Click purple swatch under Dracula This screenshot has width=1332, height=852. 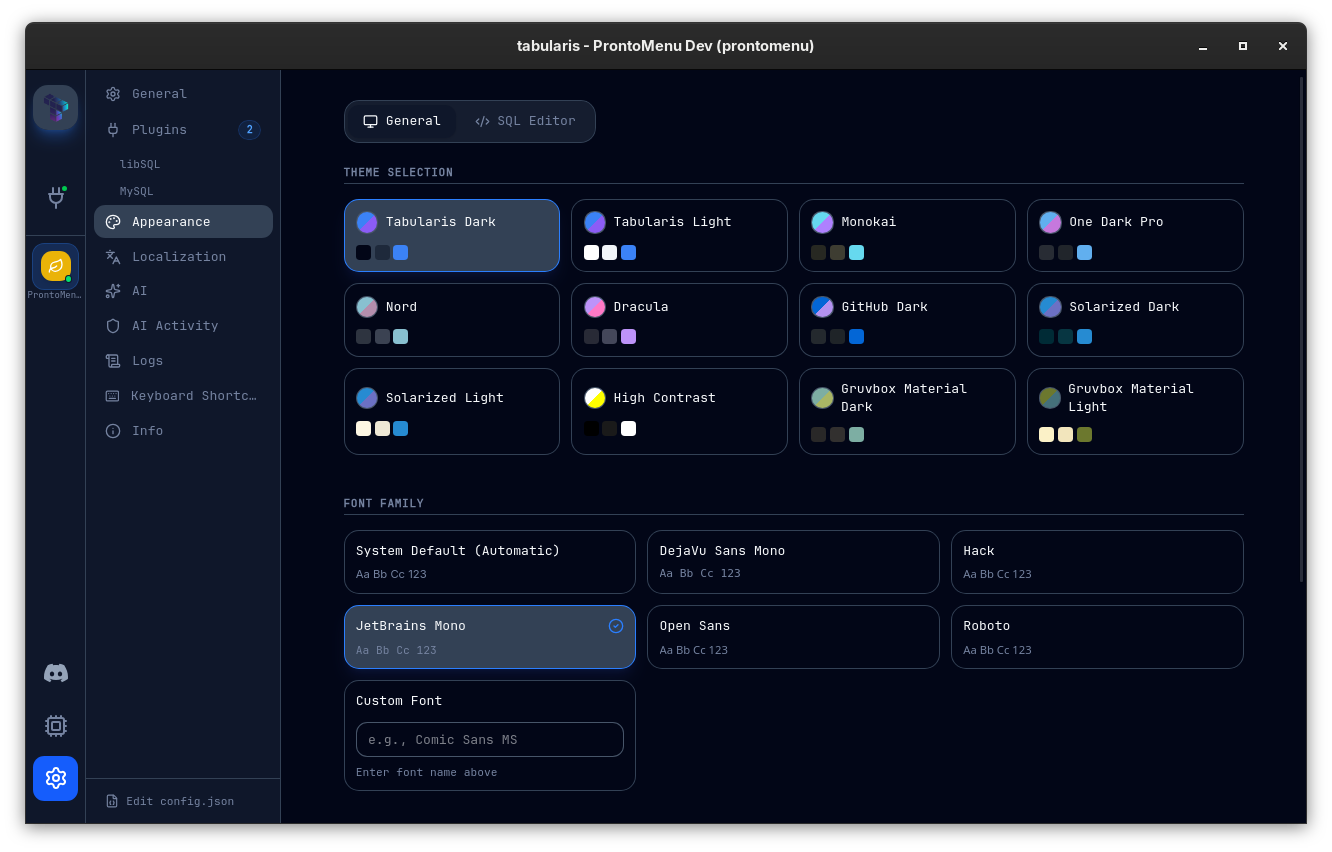point(628,337)
